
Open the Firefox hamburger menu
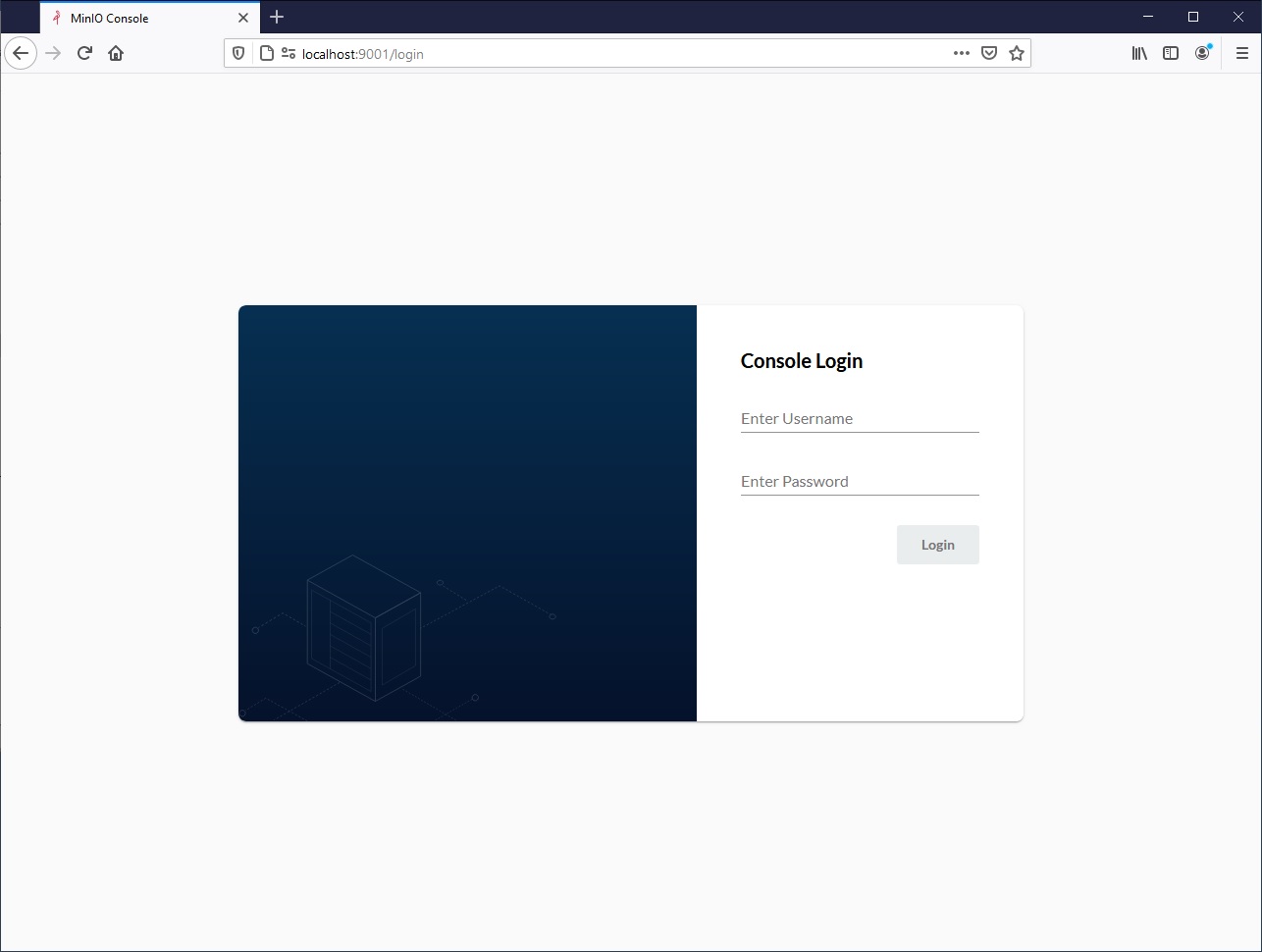1242,53
